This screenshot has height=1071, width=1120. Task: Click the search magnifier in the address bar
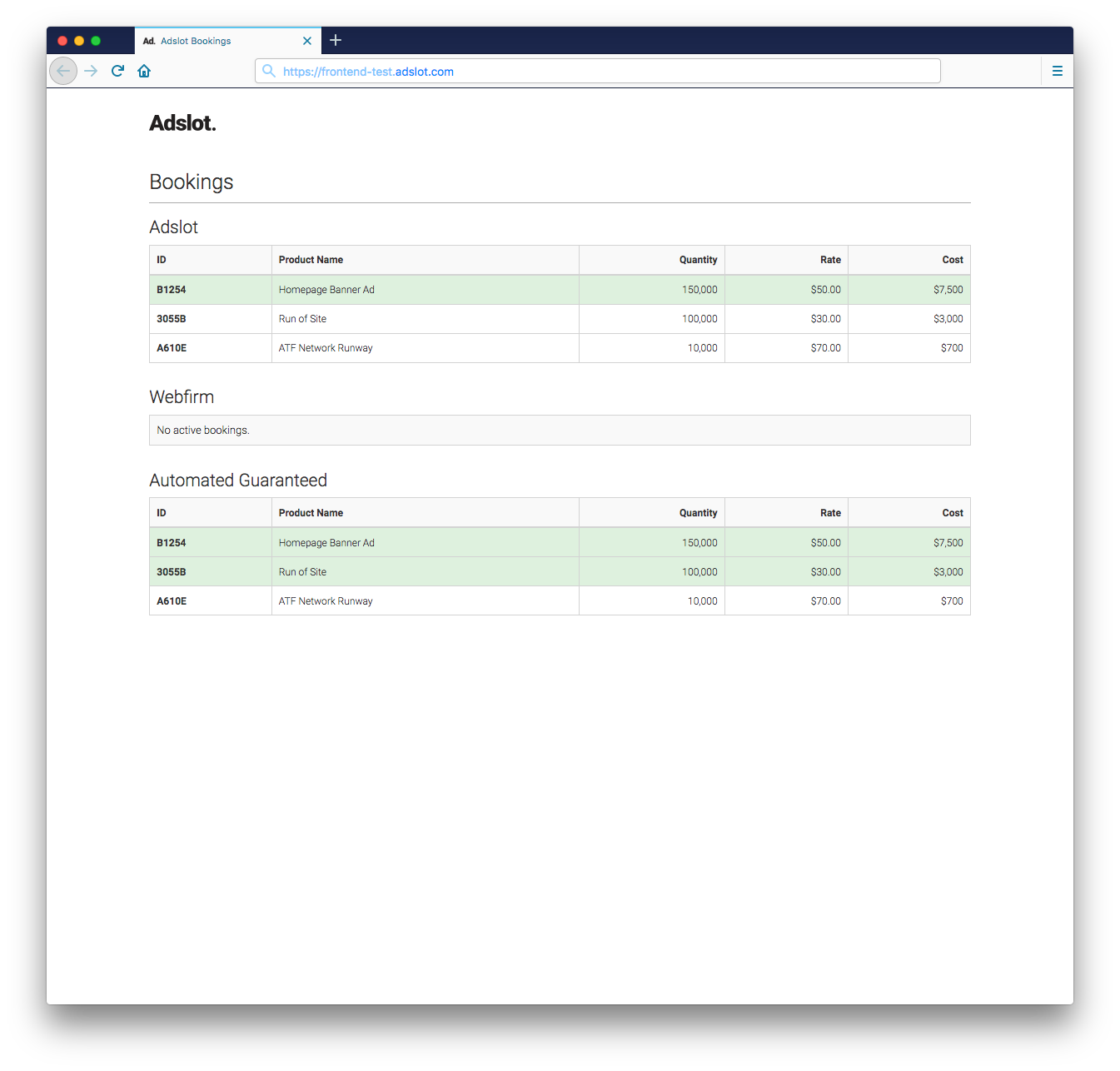268,71
